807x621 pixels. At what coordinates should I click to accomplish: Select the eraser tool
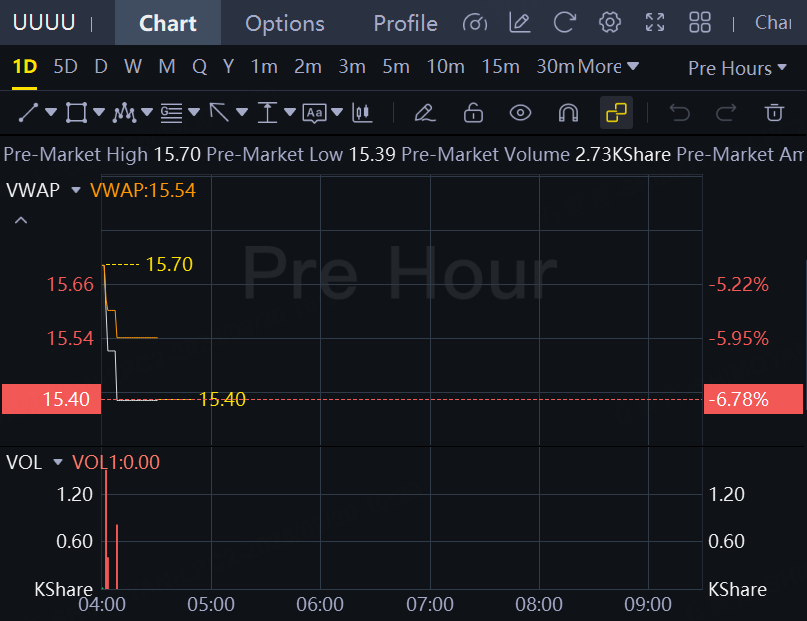[x=425, y=113]
